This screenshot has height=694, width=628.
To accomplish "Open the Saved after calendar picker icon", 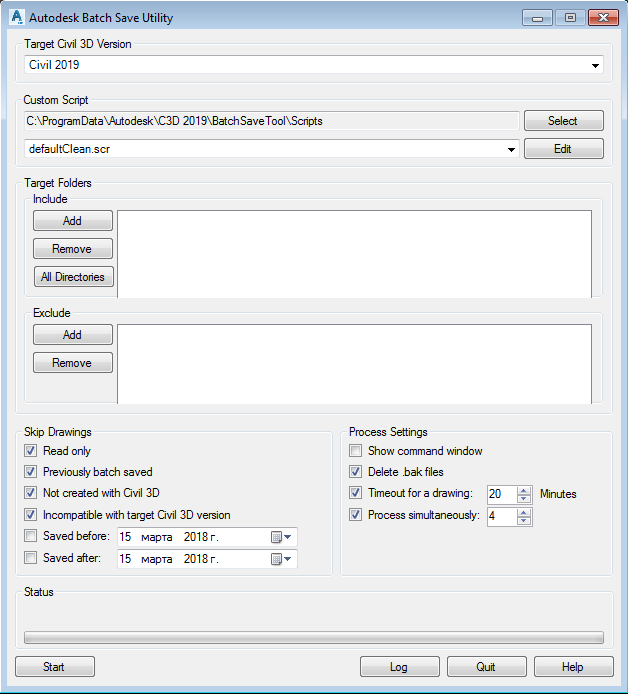I will coord(281,559).
